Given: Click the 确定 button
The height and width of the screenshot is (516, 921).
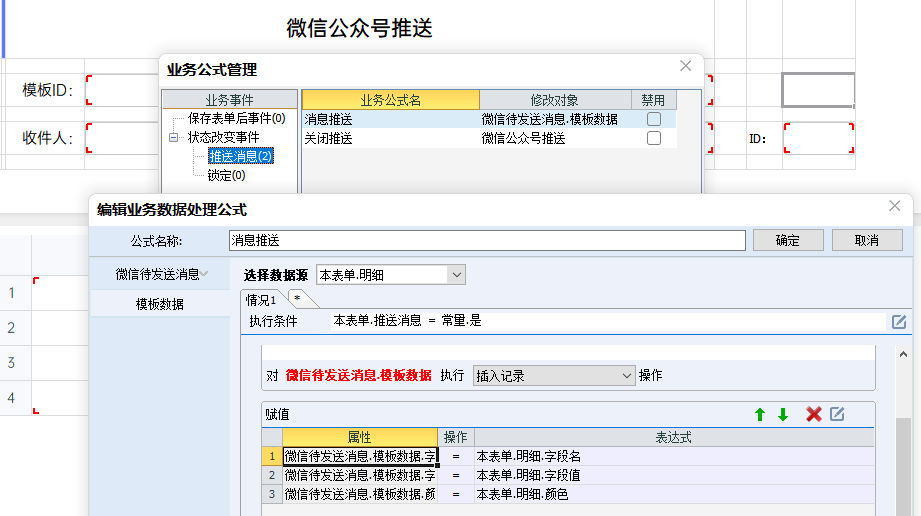Looking at the screenshot, I should pyautogui.click(x=788, y=240).
